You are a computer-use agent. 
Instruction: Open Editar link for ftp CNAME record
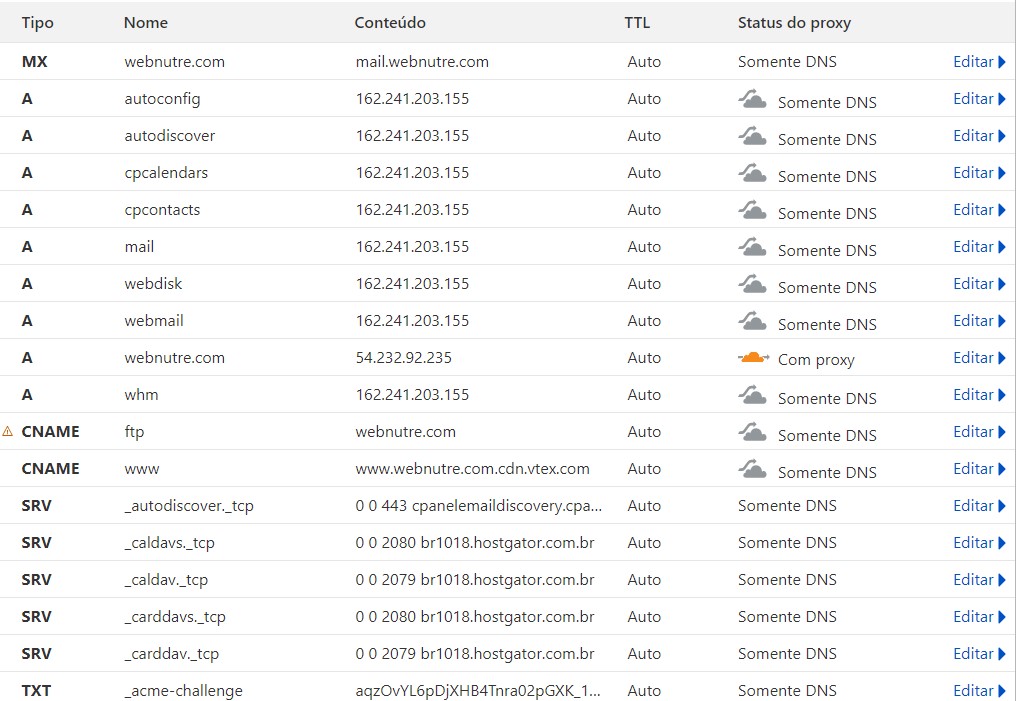coord(978,432)
